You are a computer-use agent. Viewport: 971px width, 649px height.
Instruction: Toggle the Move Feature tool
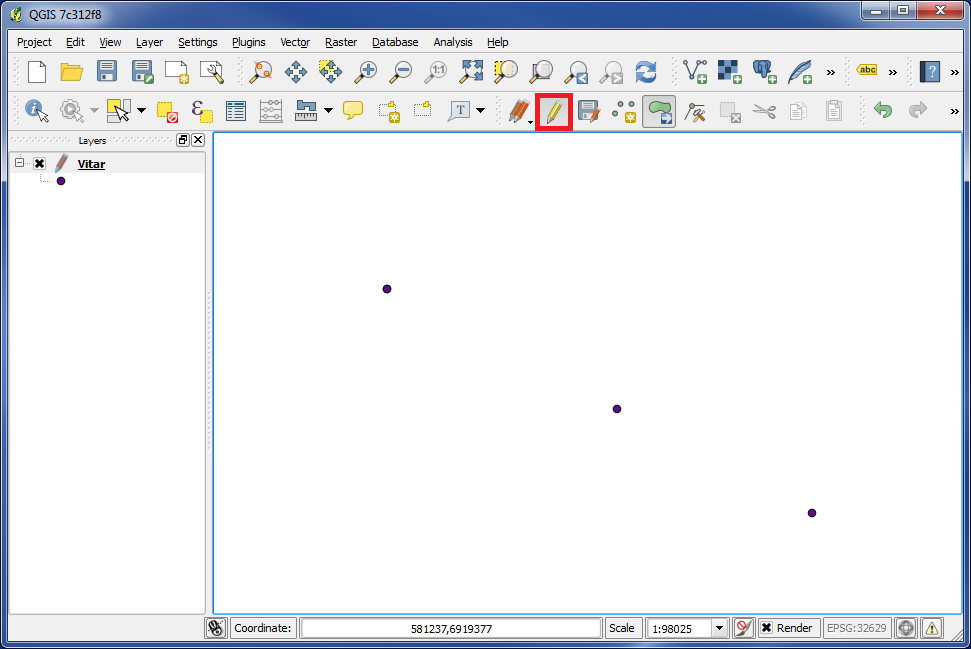pos(659,111)
